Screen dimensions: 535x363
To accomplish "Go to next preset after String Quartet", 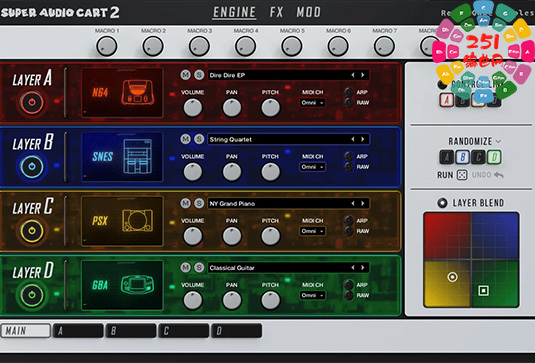I will click(x=363, y=139).
